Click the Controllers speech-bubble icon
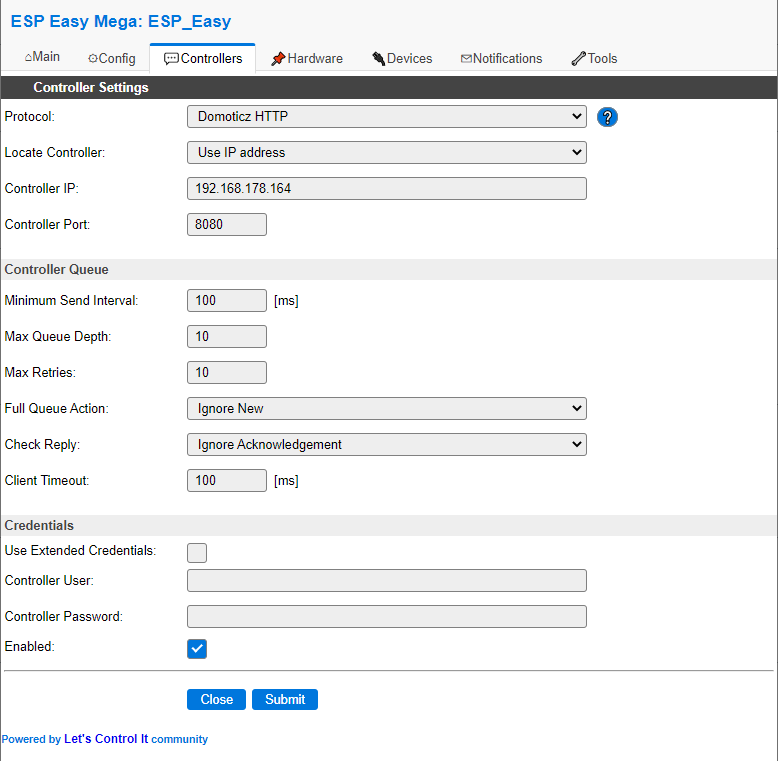This screenshot has height=761, width=778. pos(171,59)
